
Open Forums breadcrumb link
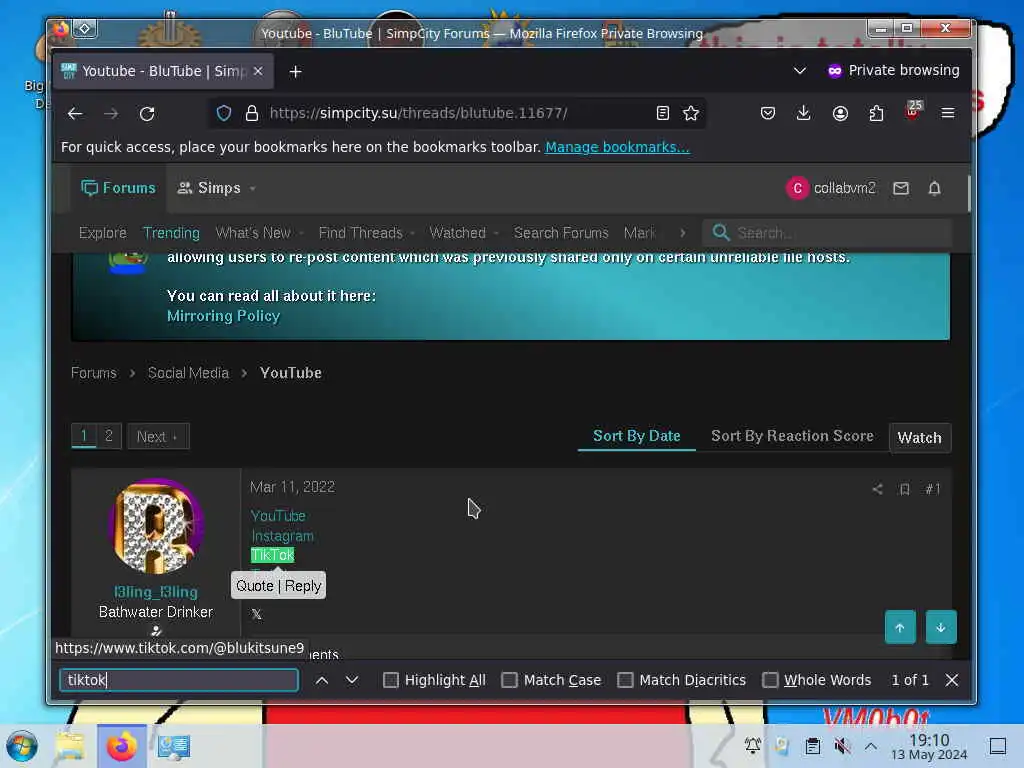click(x=93, y=373)
